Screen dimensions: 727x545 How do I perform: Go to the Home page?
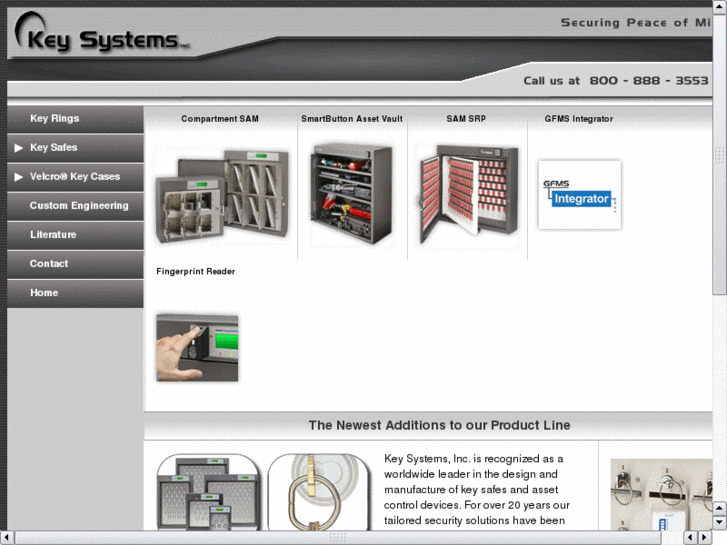pos(75,293)
